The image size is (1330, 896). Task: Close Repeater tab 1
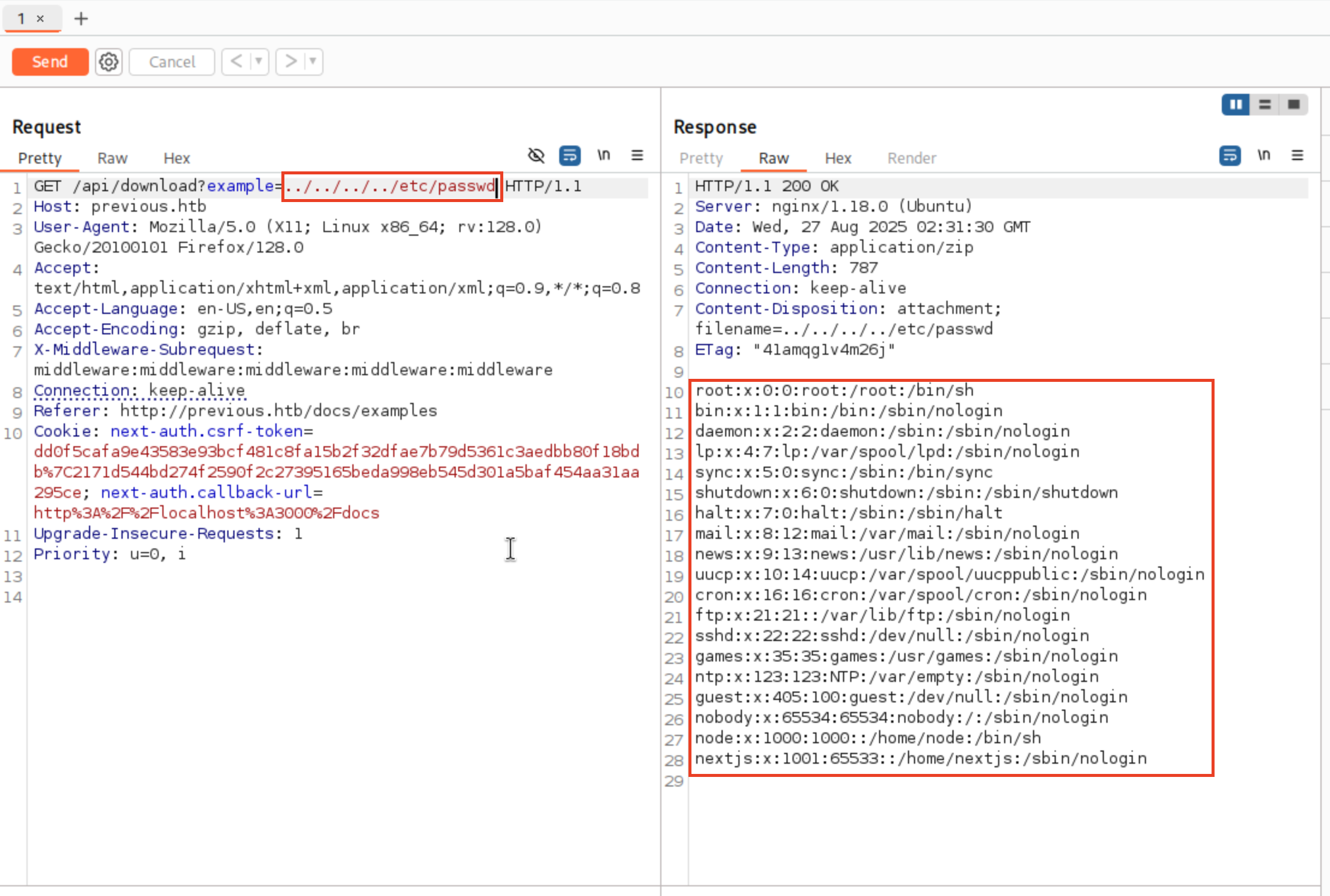[40, 19]
